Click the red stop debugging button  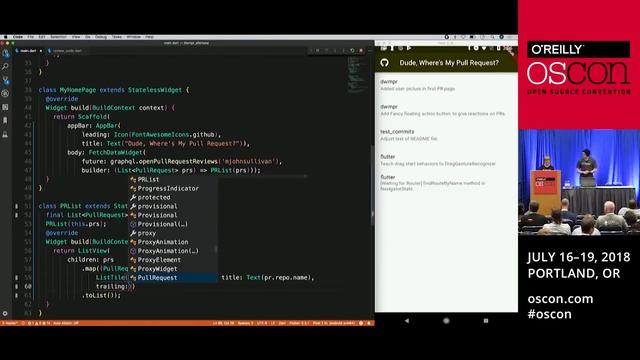[x=361, y=51]
